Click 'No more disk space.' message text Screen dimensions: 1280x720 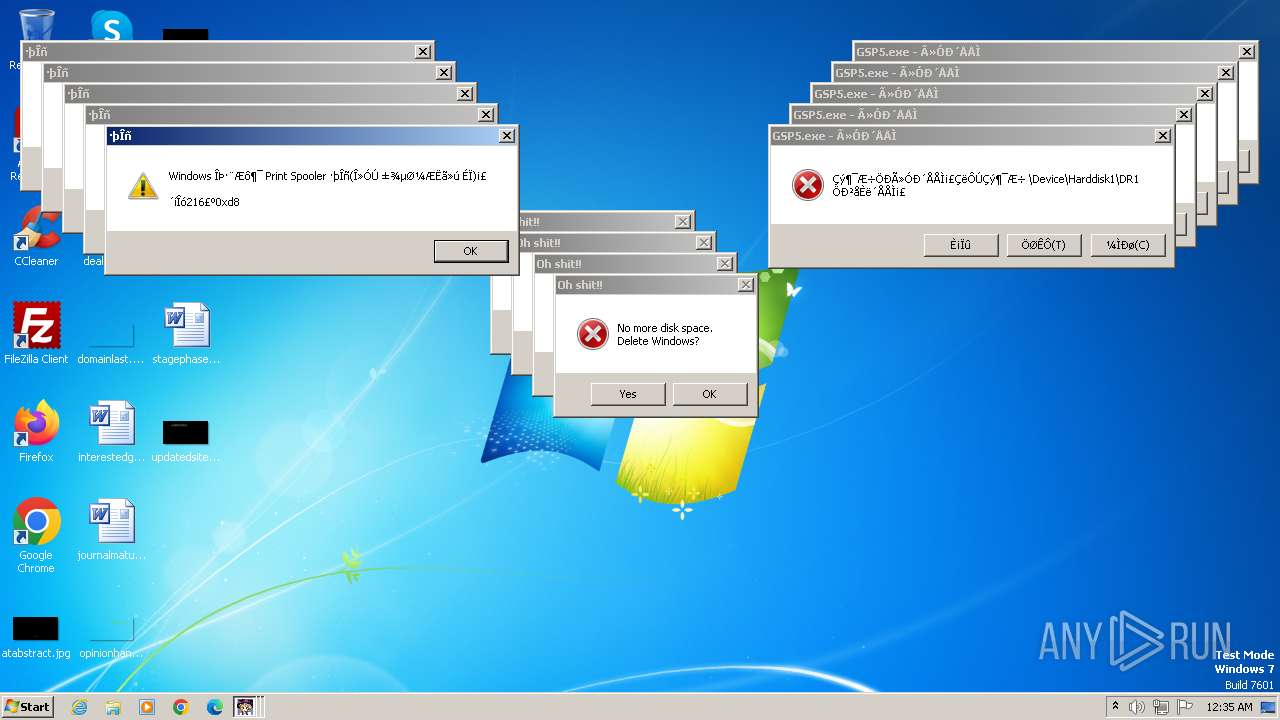click(x=664, y=328)
